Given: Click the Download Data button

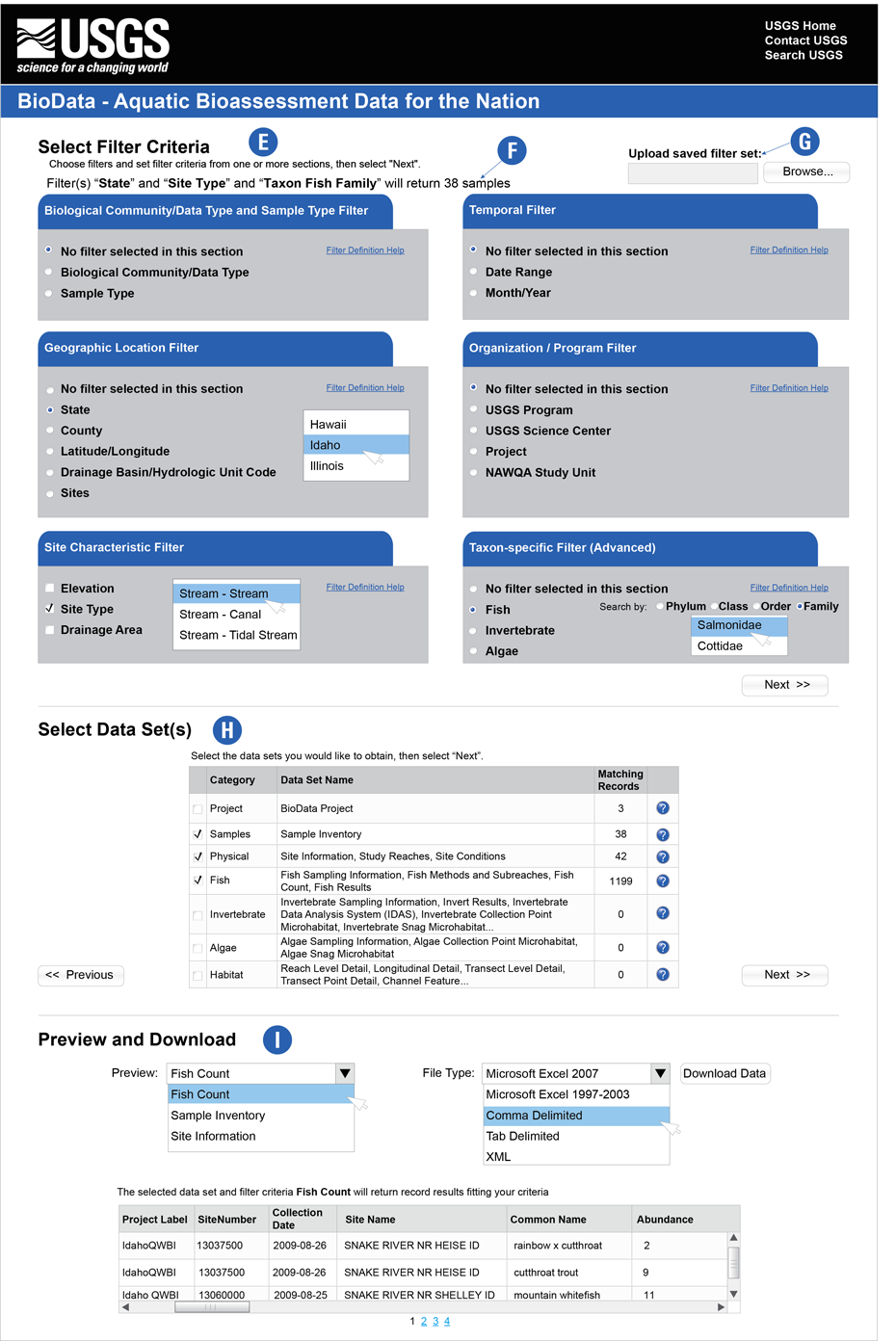Looking at the screenshot, I should (x=725, y=1073).
